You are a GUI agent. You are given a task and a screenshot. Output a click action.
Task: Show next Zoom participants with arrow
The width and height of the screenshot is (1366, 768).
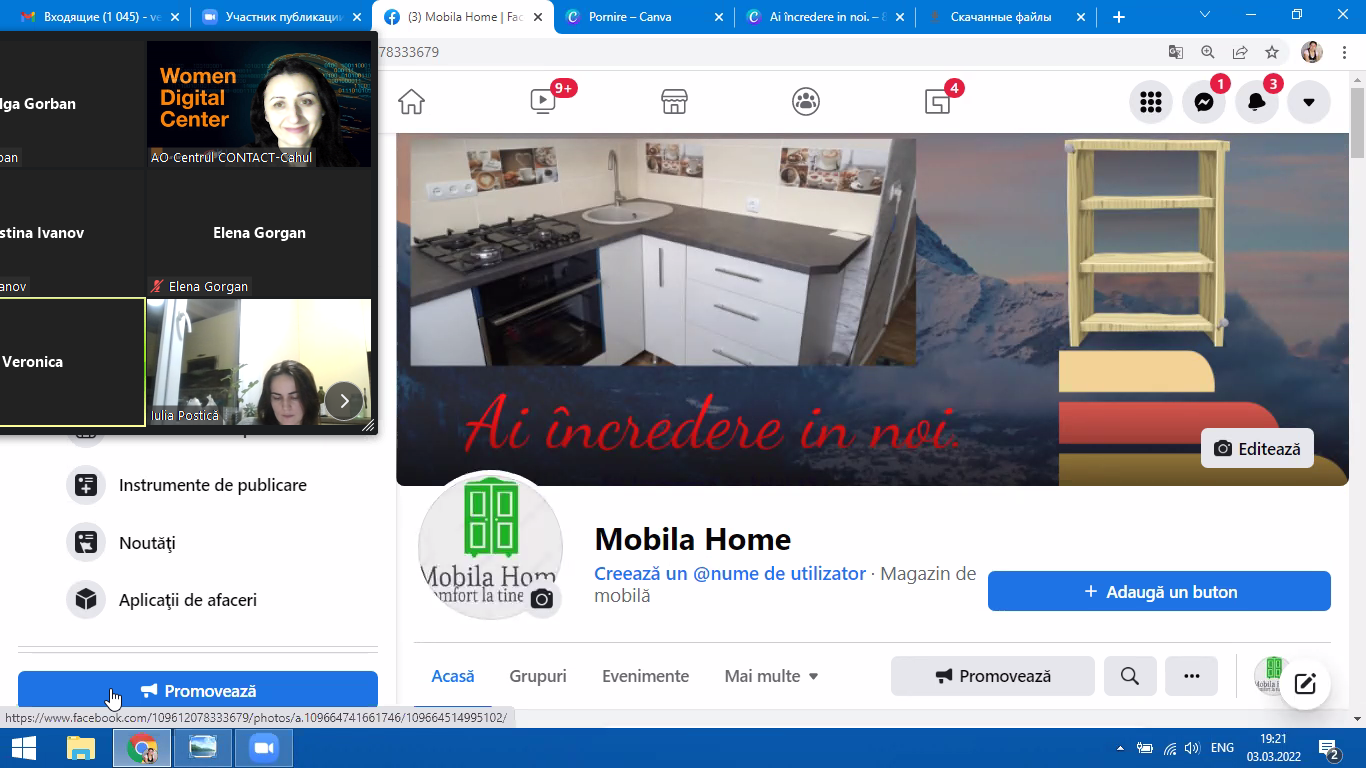click(344, 401)
